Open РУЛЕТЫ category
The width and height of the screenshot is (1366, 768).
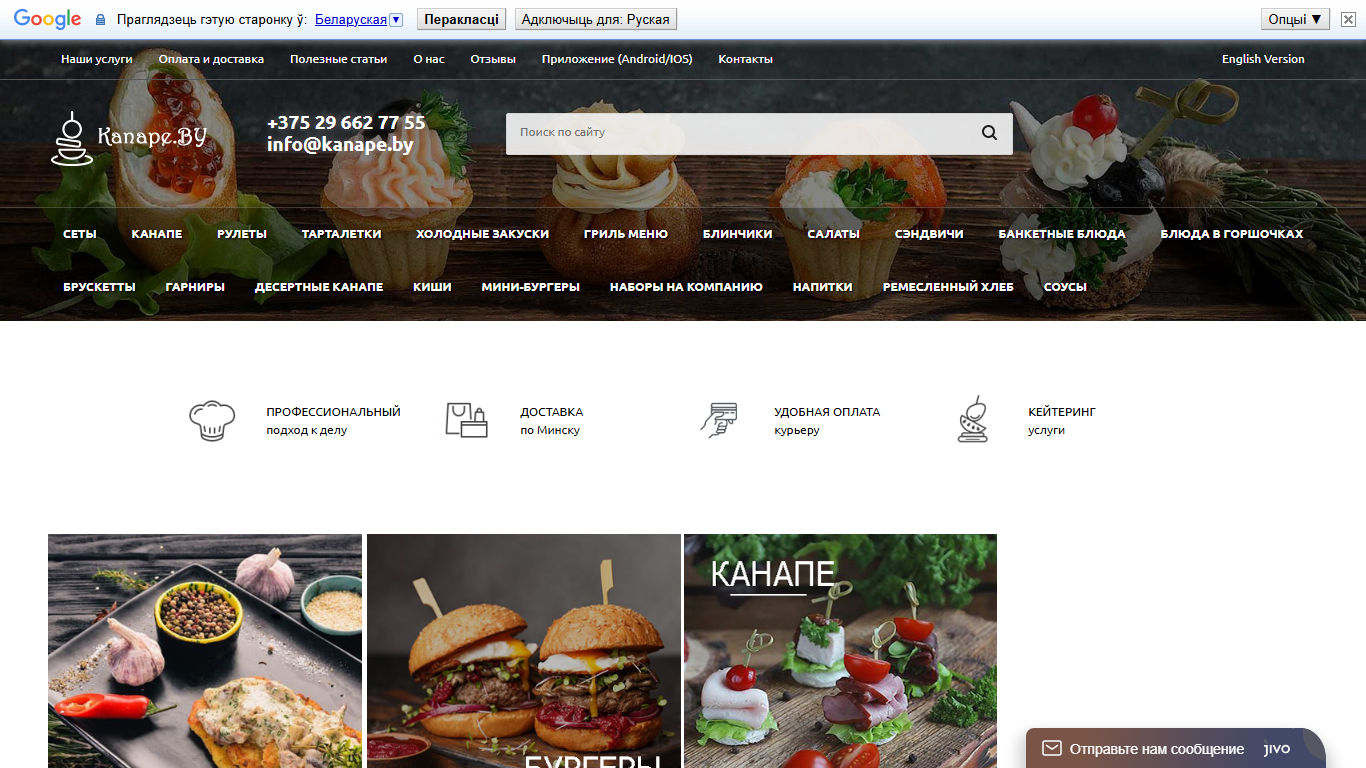point(242,234)
